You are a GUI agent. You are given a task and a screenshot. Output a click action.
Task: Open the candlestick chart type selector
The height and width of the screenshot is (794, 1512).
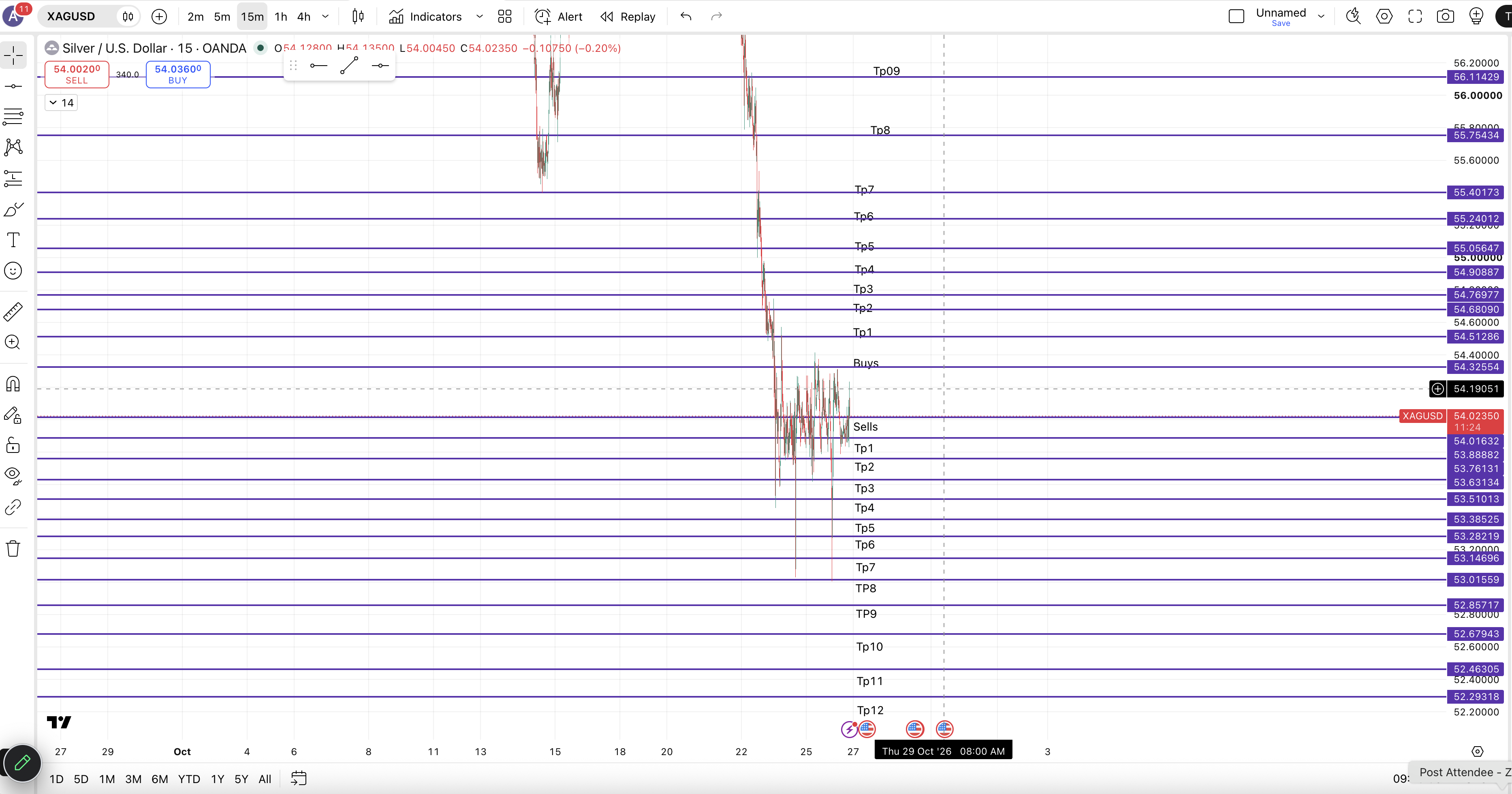pyautogui.click(x=358, y=17)
